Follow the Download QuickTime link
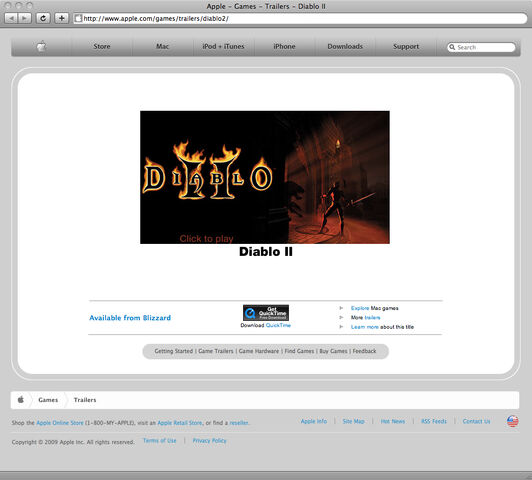 coord(278,325)
